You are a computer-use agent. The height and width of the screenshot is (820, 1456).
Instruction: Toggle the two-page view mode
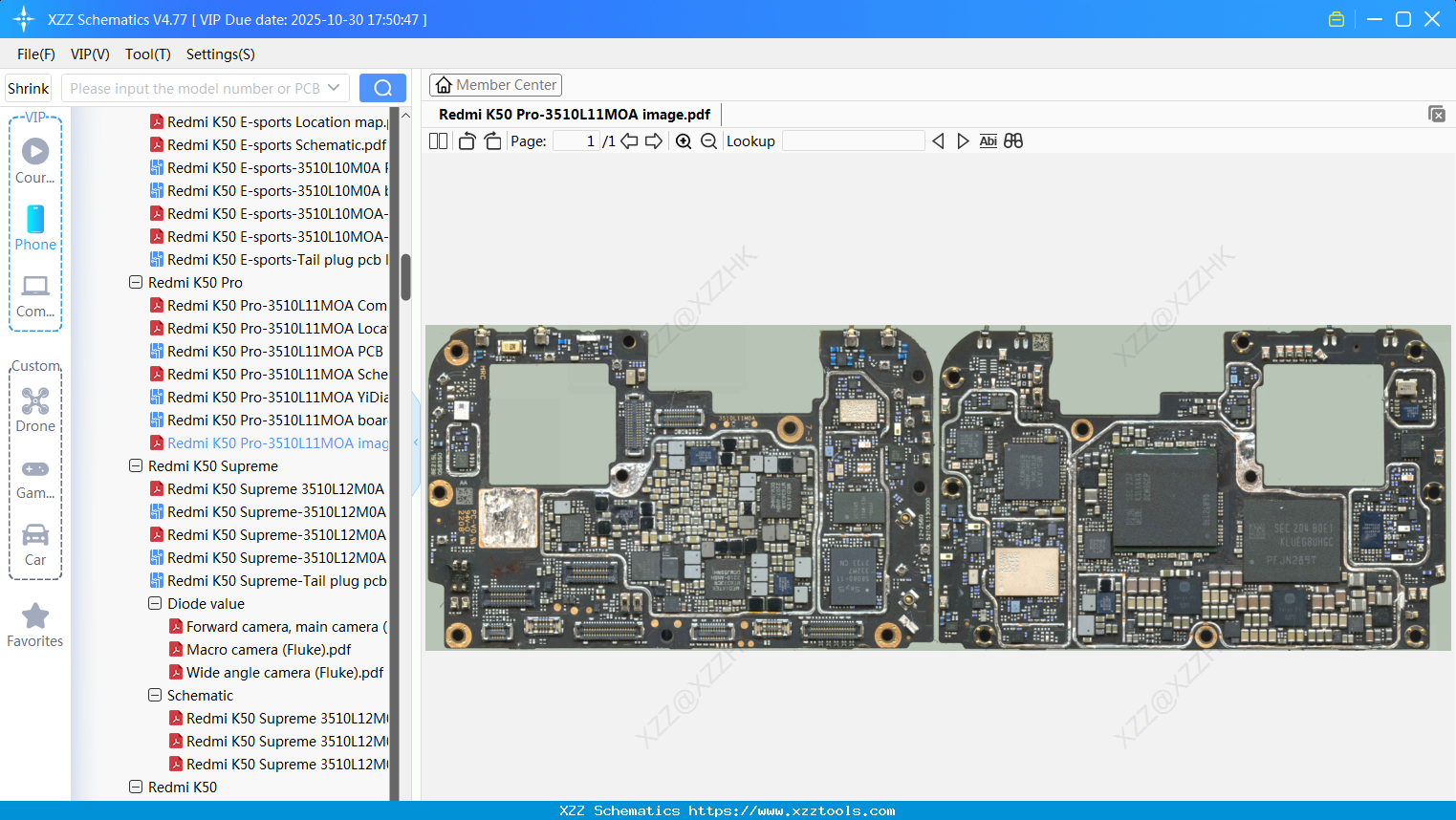[438, 140]
